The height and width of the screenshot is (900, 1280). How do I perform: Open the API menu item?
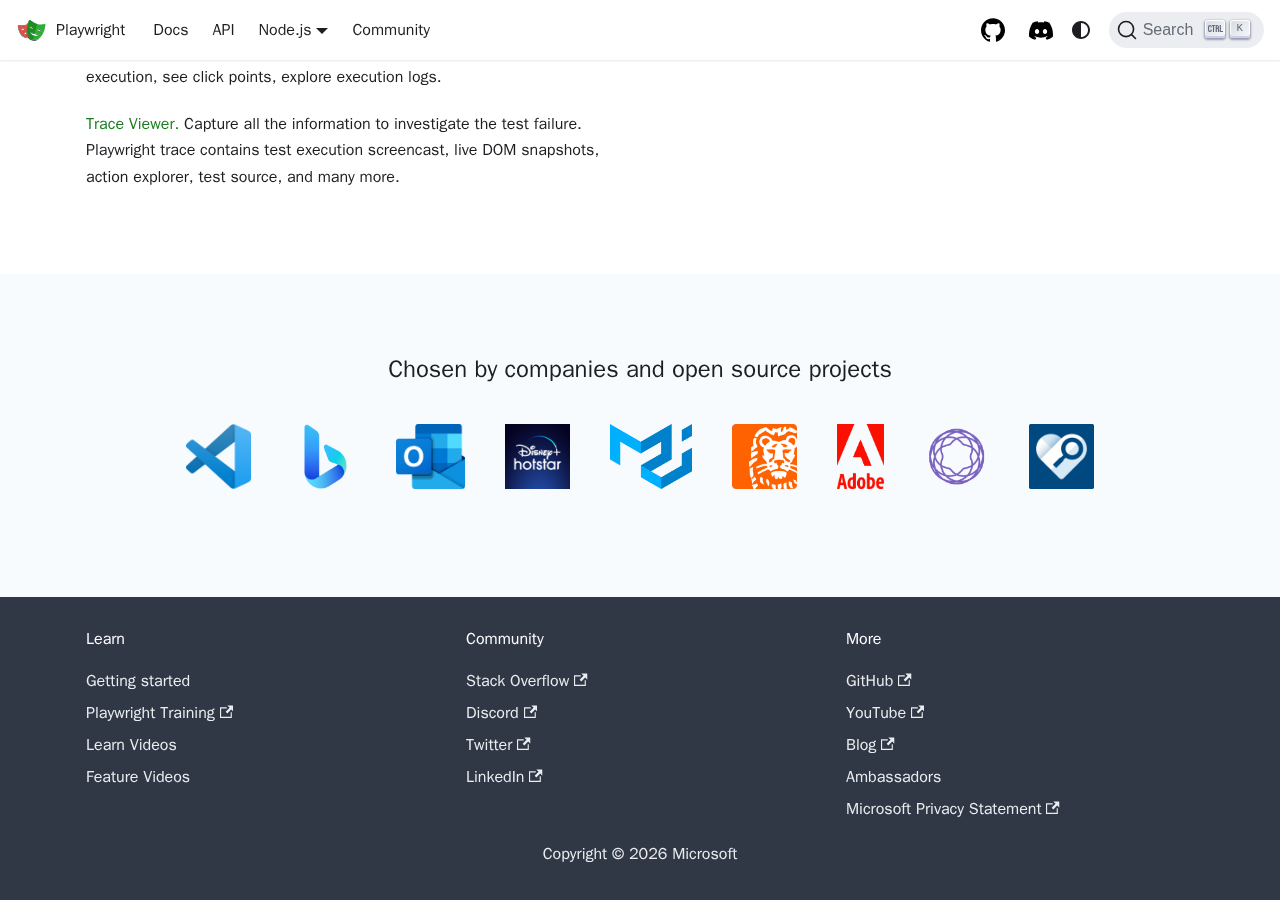[223, 30]
